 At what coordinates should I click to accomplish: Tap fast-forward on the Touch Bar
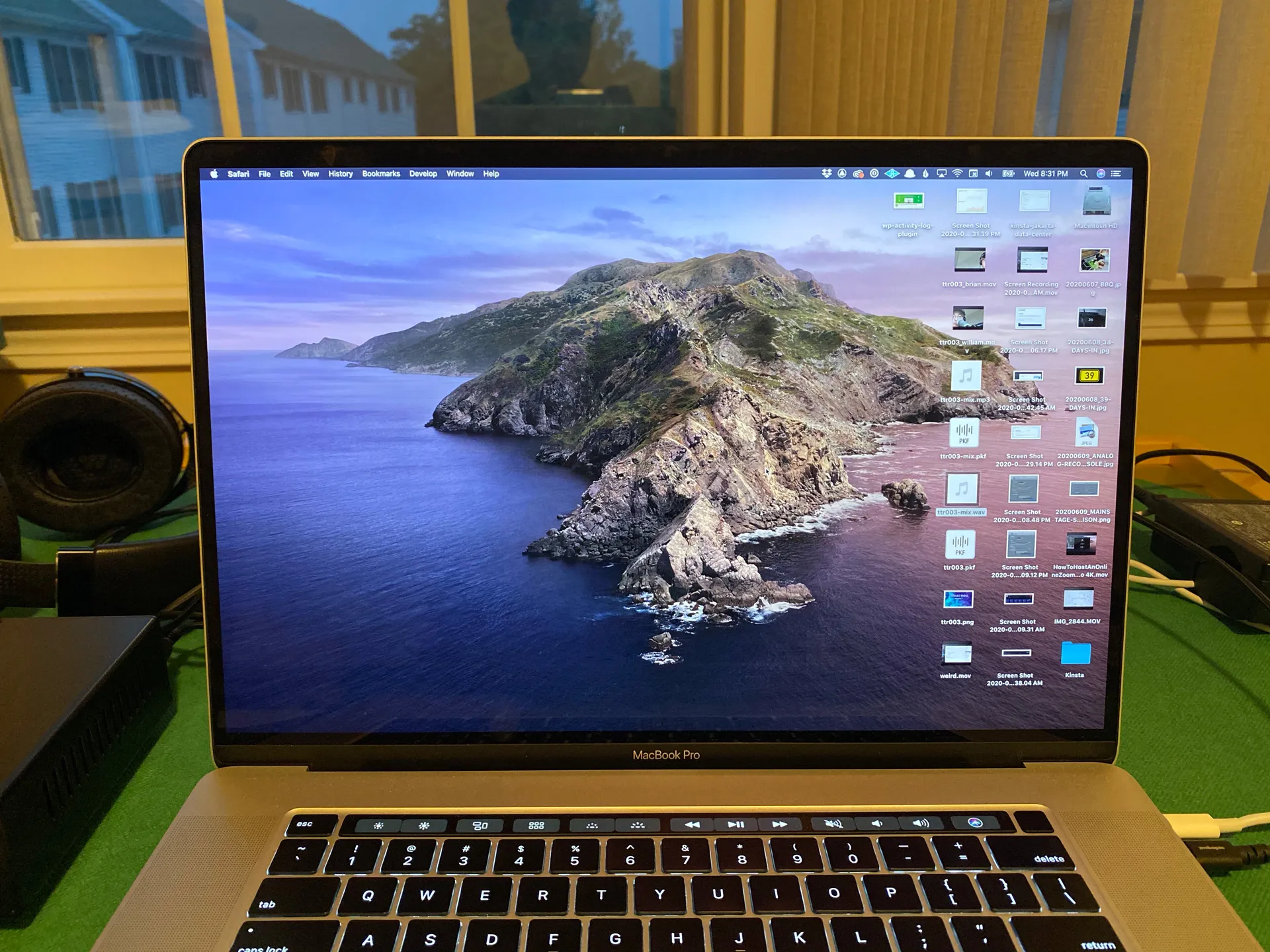[x=780, y=824]
